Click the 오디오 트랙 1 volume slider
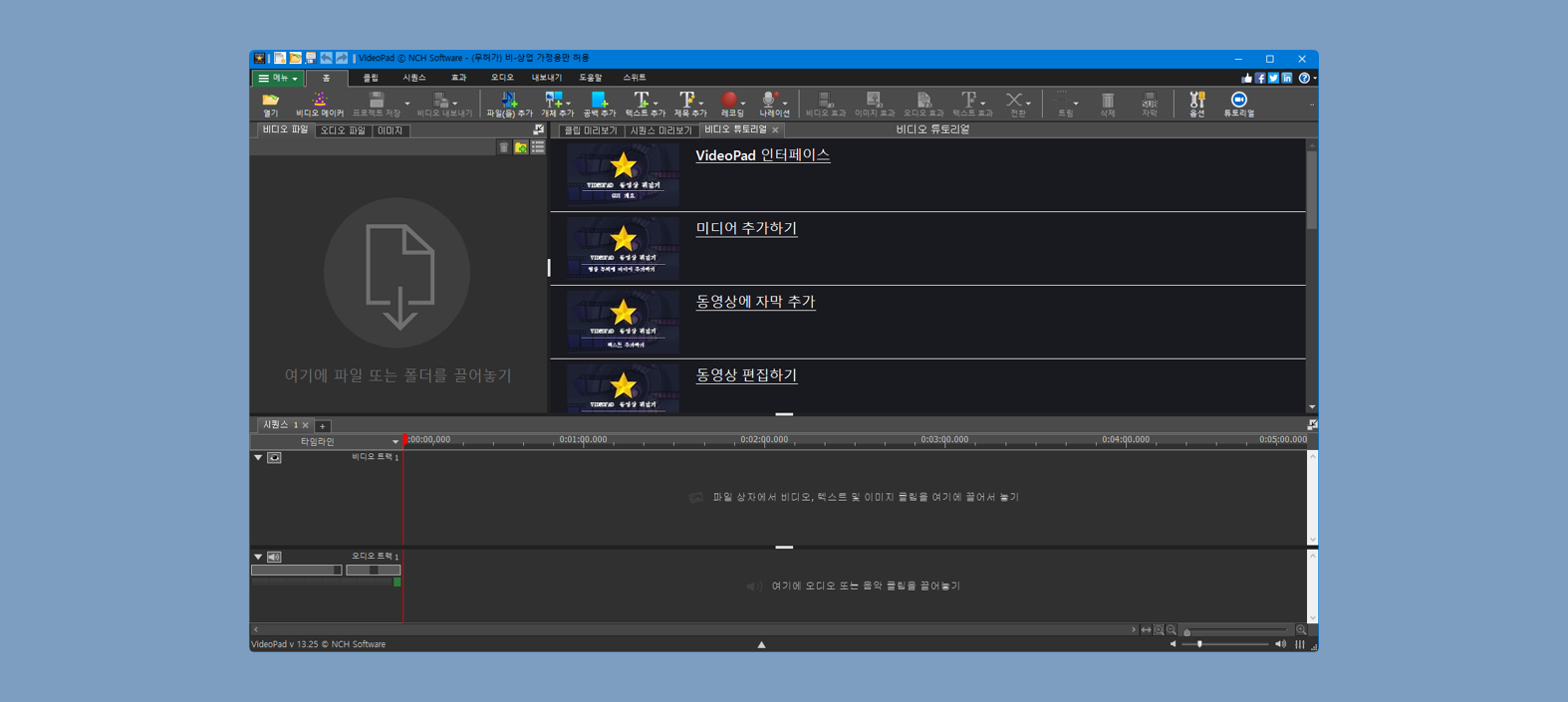This screenshot has height=702, width=1568. pos(297,571)
